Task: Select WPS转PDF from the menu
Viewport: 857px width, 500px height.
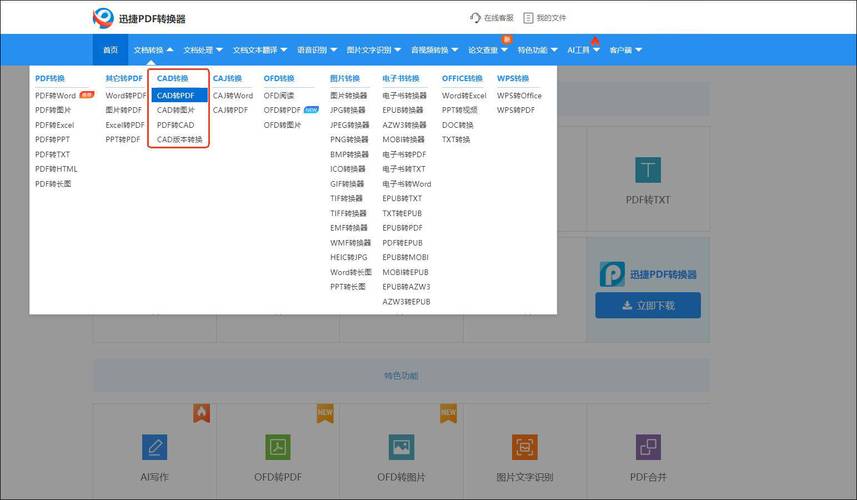Action: 516,110
